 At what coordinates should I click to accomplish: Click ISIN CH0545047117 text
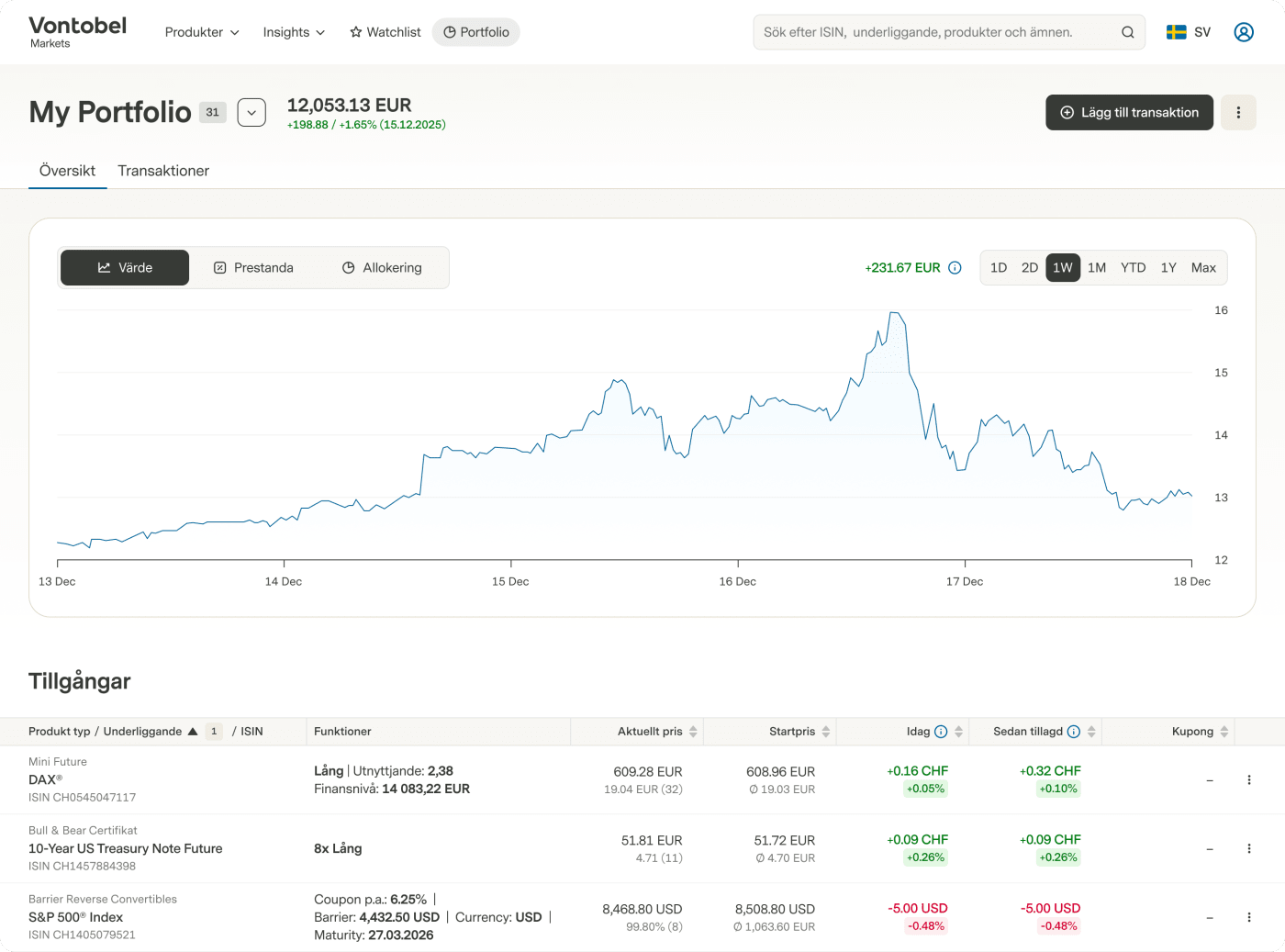coord(82,798)
